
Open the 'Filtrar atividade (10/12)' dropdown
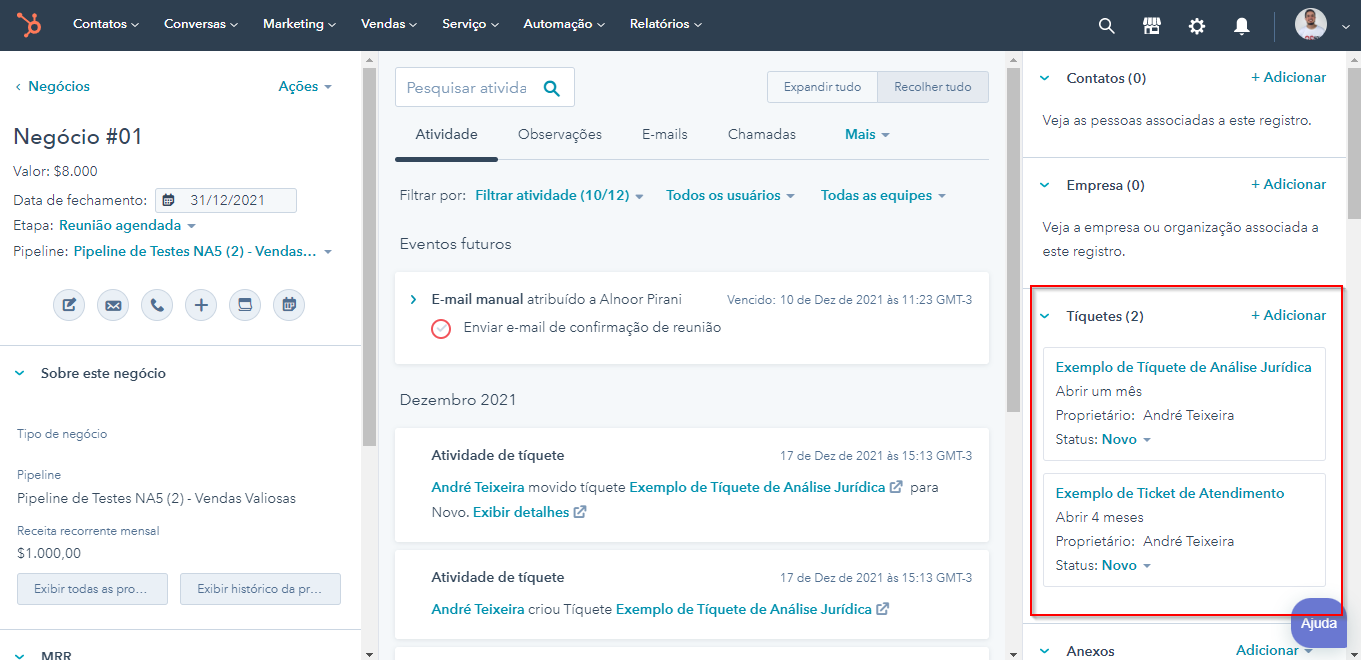[558, 195]
